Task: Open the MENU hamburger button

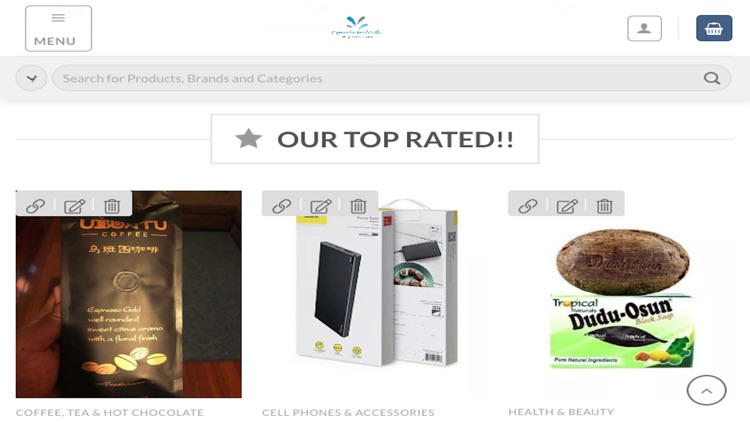Action: (58, 29)
